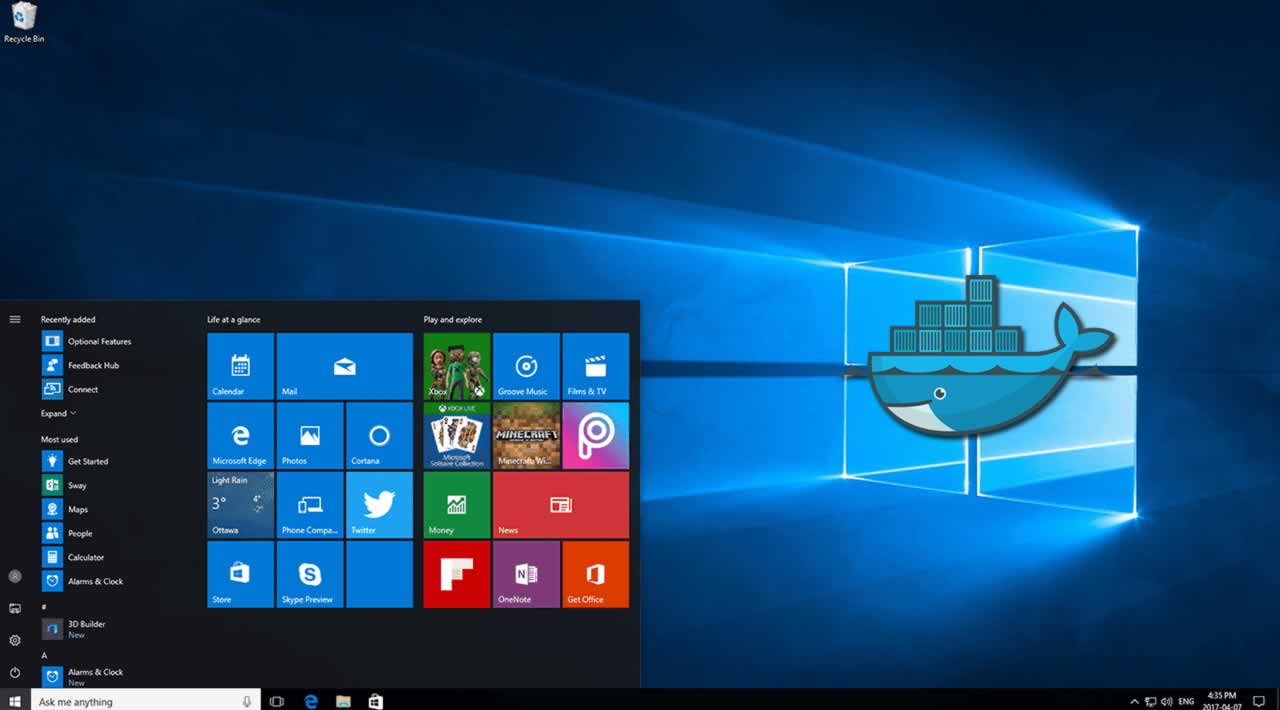Viewport: 1280px width, 710px height.
Task: Open the taskbar clock showing 4:35 PM
Action: pyautogui.click(x=1222, y=701)
